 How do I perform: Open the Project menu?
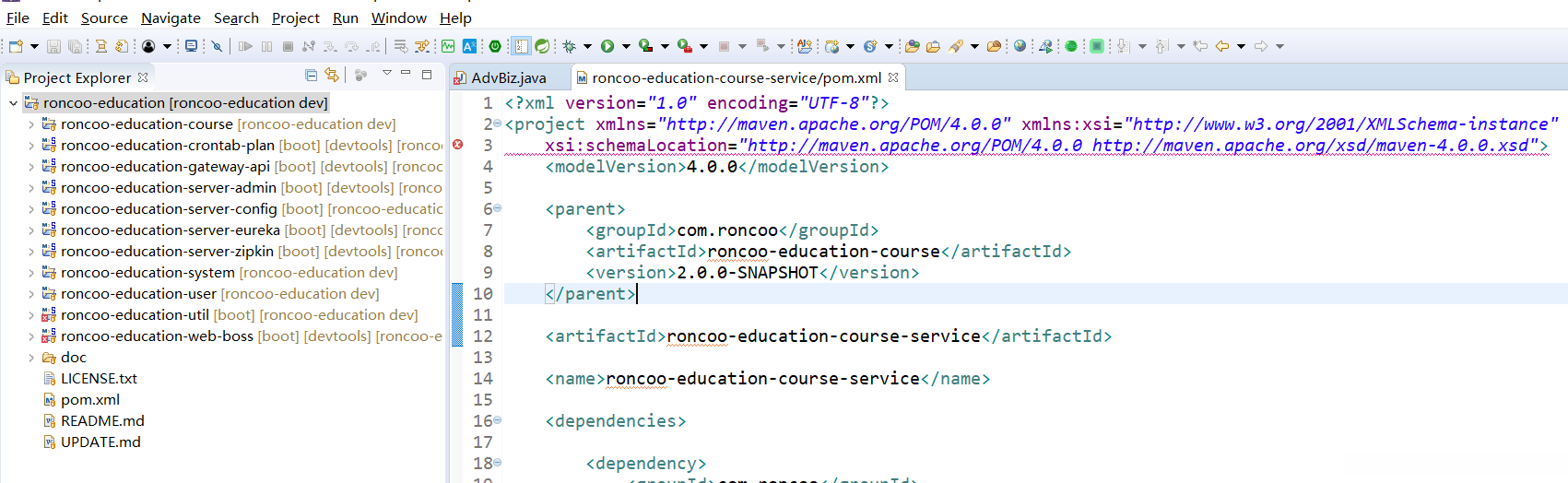pyautogui.click(x=295, y=18)
